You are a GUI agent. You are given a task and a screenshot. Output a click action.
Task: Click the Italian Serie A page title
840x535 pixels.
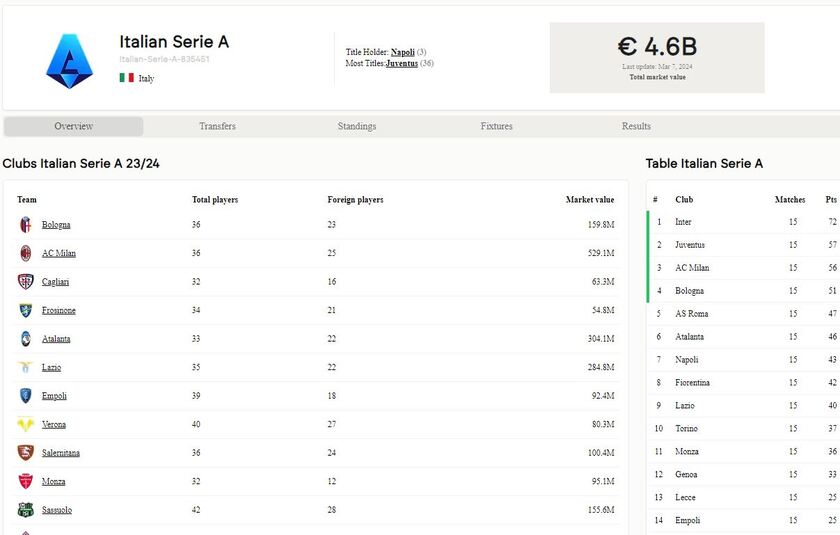pyautogui.click(x=174, y=42)
